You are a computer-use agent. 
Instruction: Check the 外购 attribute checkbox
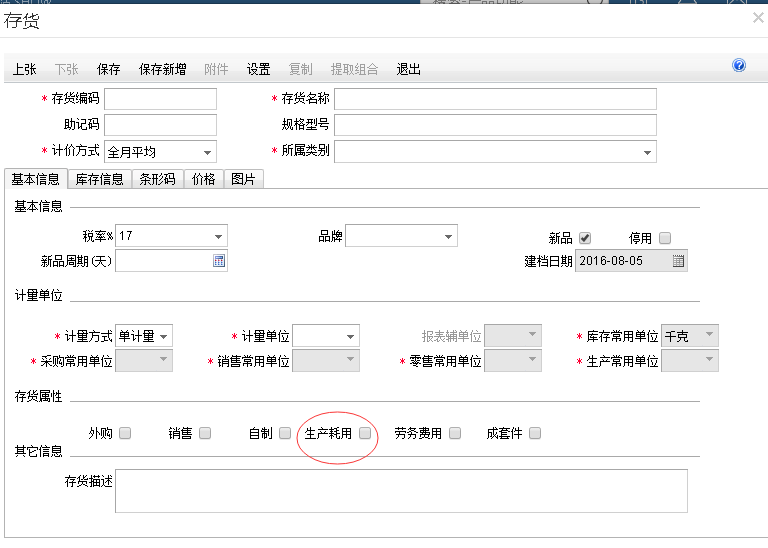tap(125, 433)
